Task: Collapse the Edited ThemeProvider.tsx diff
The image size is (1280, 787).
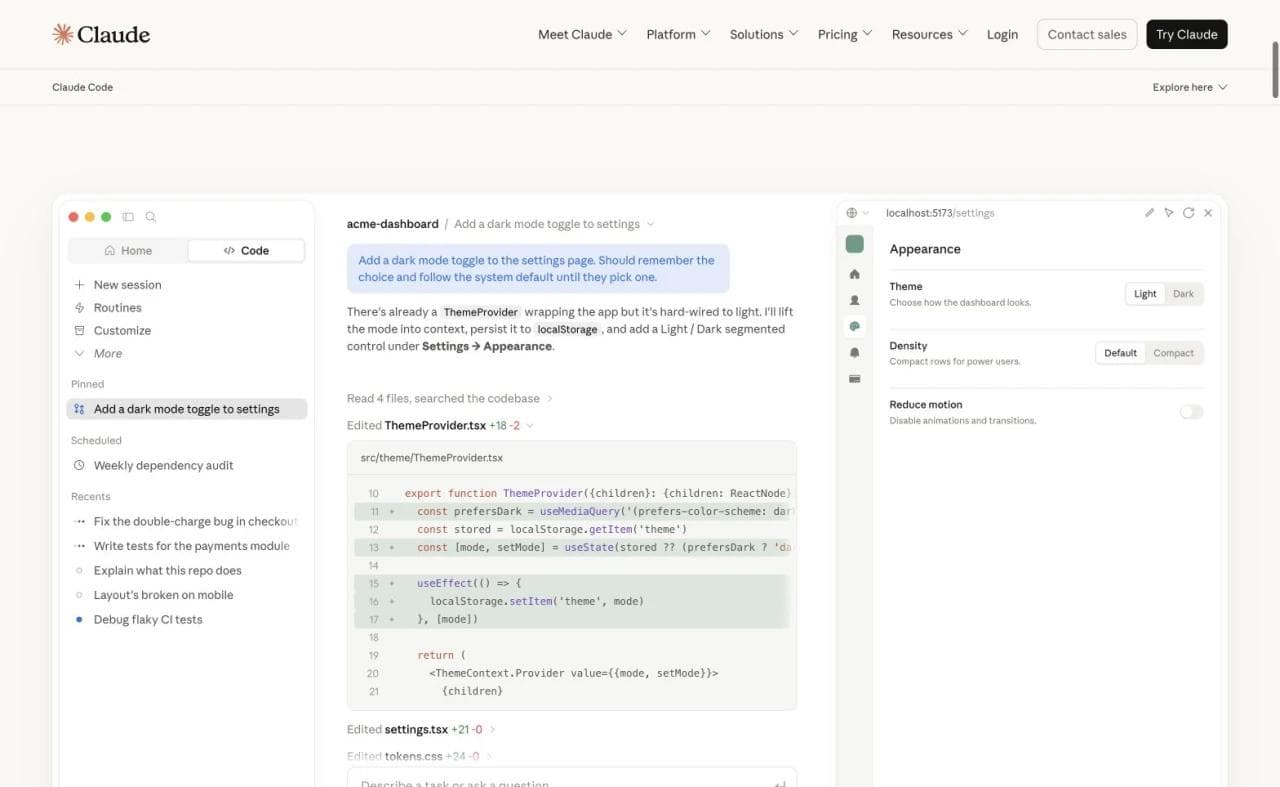Action: [x=440, y=426]
